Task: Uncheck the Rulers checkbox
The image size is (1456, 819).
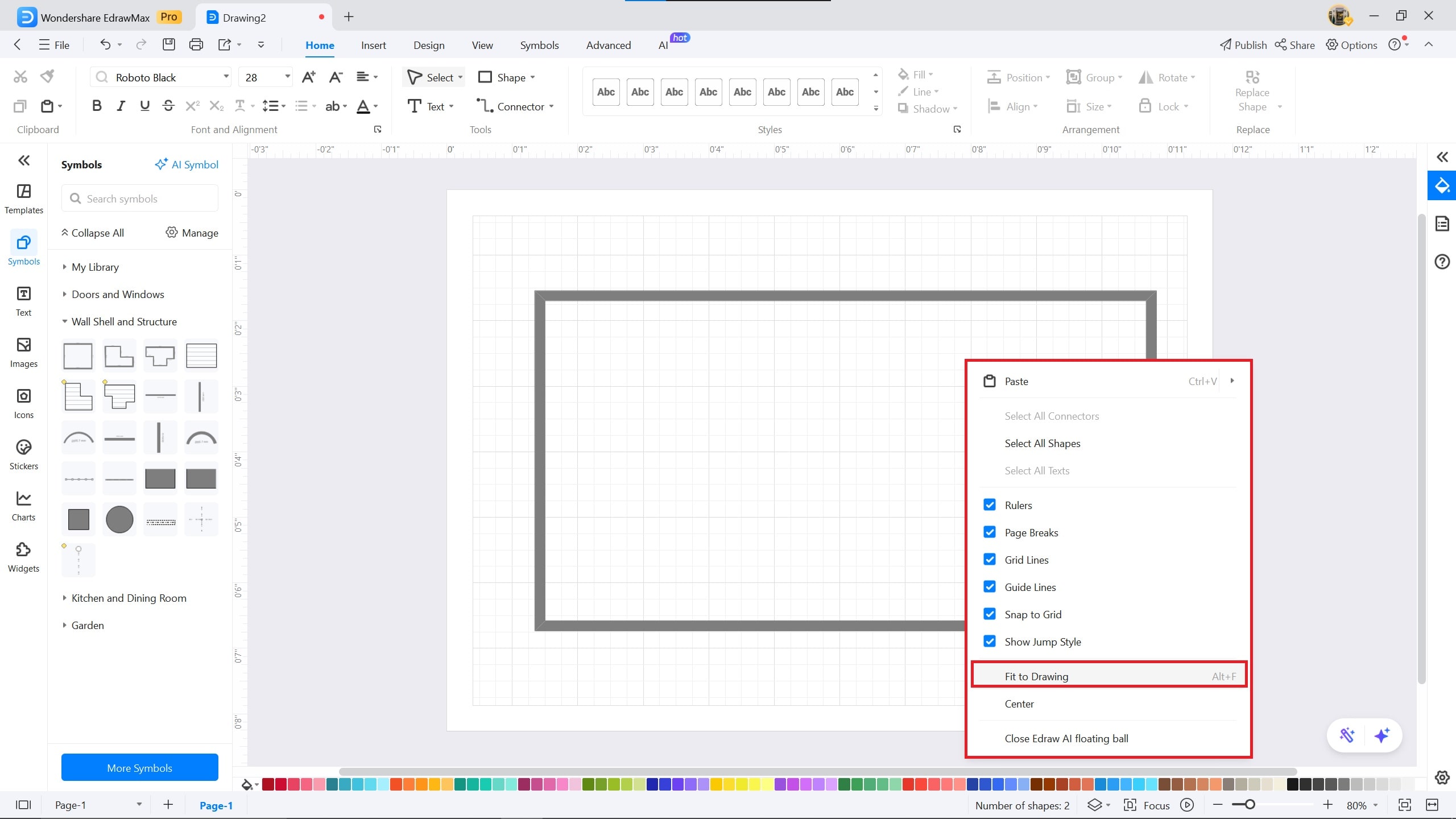Action: point(990,505)
